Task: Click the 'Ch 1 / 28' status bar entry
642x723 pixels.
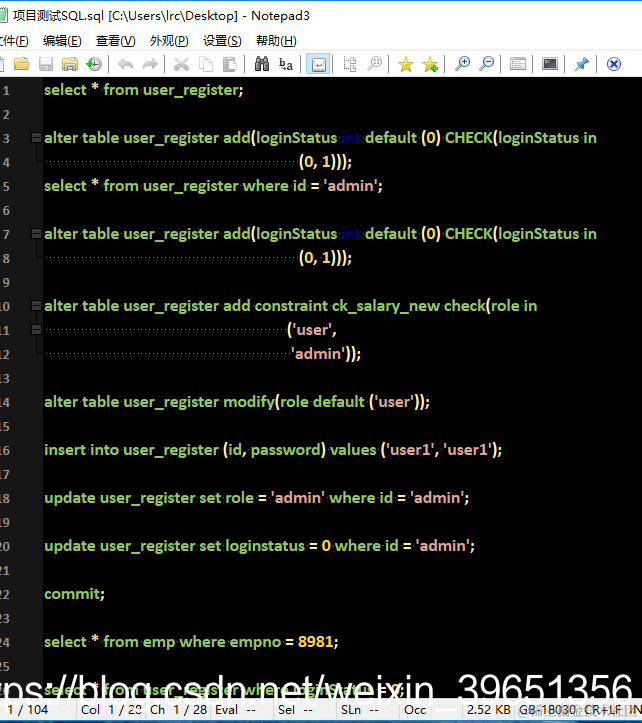Action: click(x=178, y=710)
